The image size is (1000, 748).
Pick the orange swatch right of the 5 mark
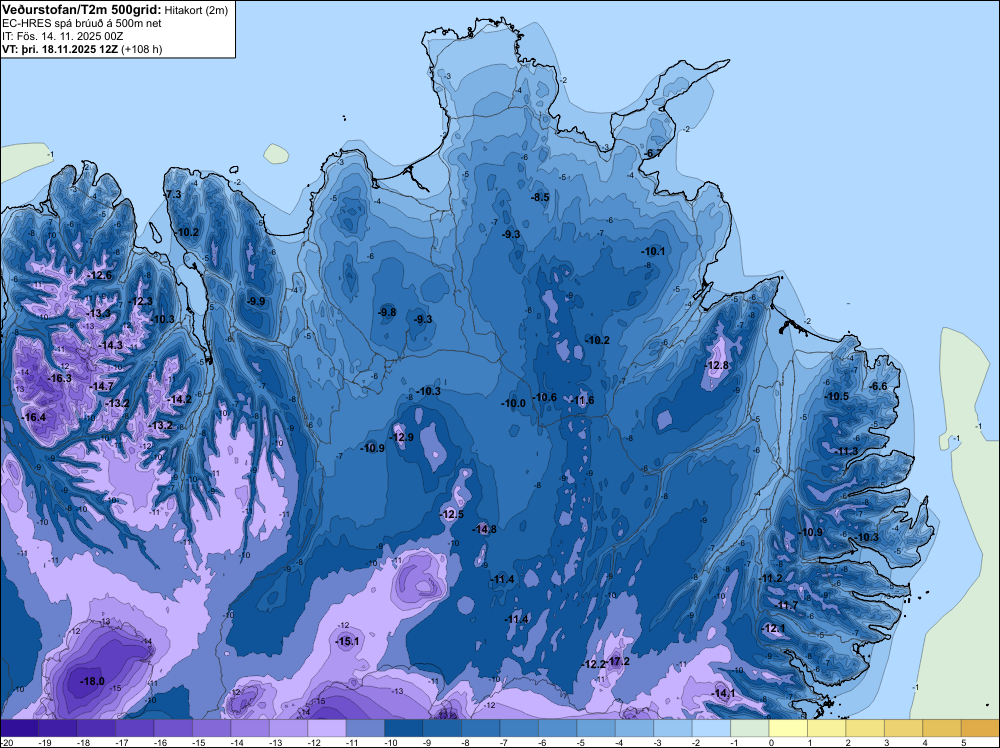[980, 728]
